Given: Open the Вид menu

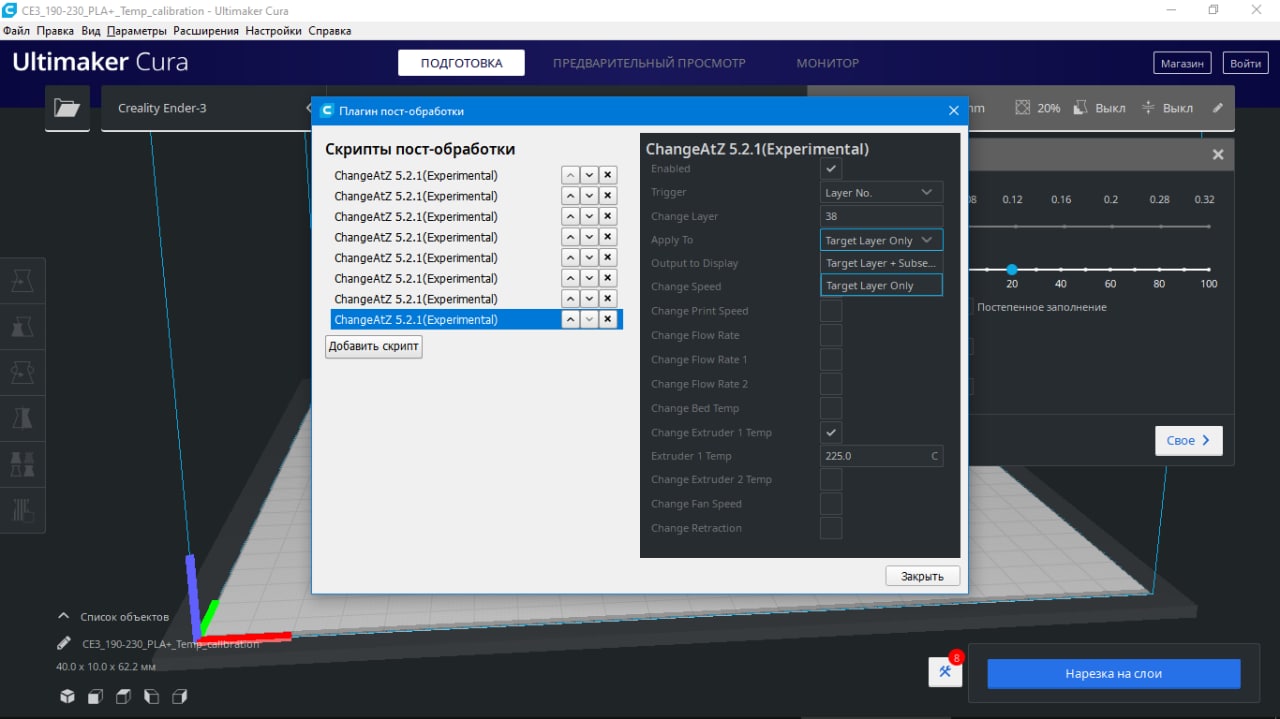Looking at the screenshot, I should 91,31.
